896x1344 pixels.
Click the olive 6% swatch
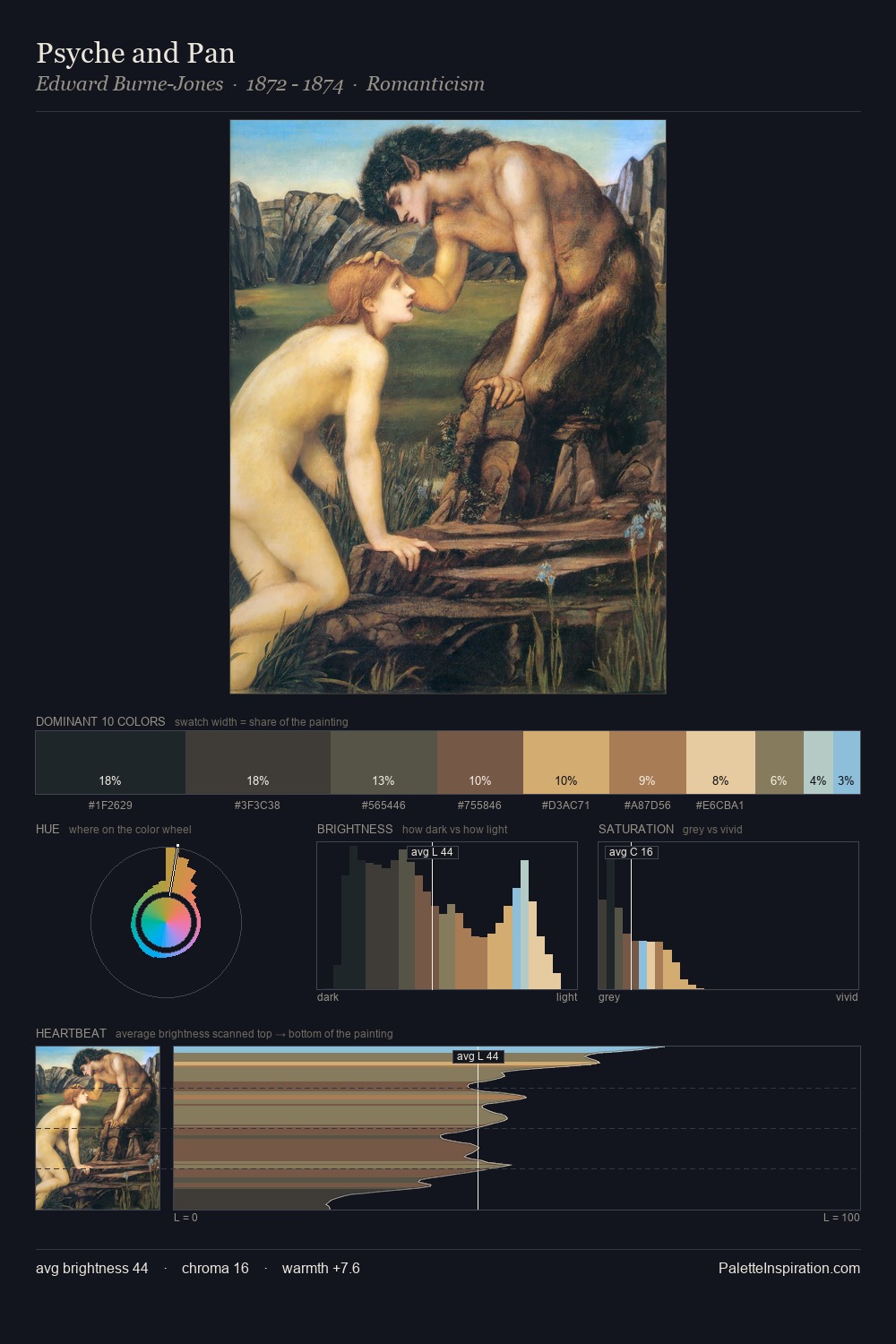[x=780, y=762]
